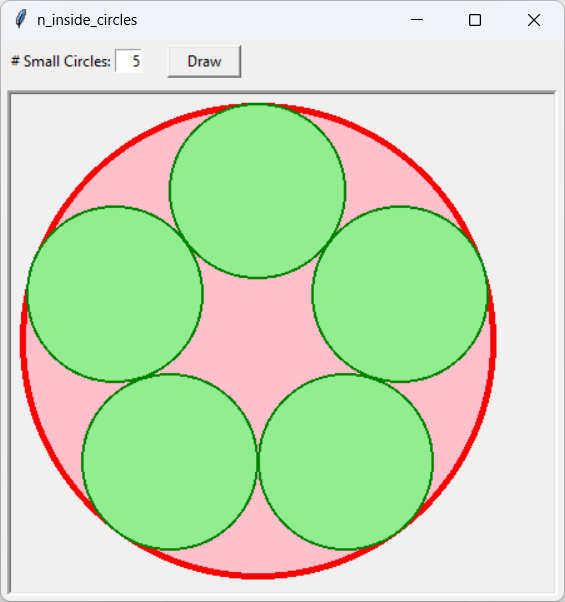Click the 'n_inside_circles' window title text
This screenshot has height=602, width=565.
pos(87,20)
